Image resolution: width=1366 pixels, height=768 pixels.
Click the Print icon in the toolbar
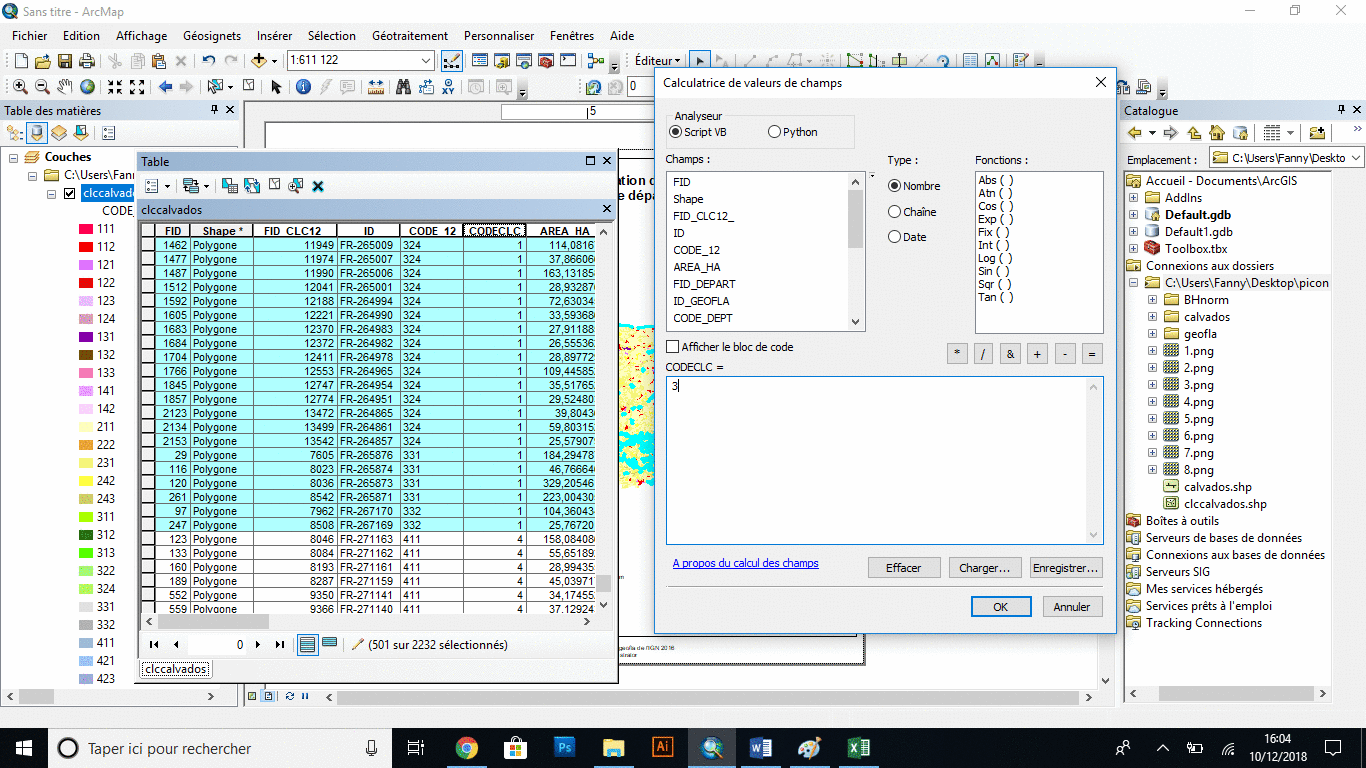[87, 61]
